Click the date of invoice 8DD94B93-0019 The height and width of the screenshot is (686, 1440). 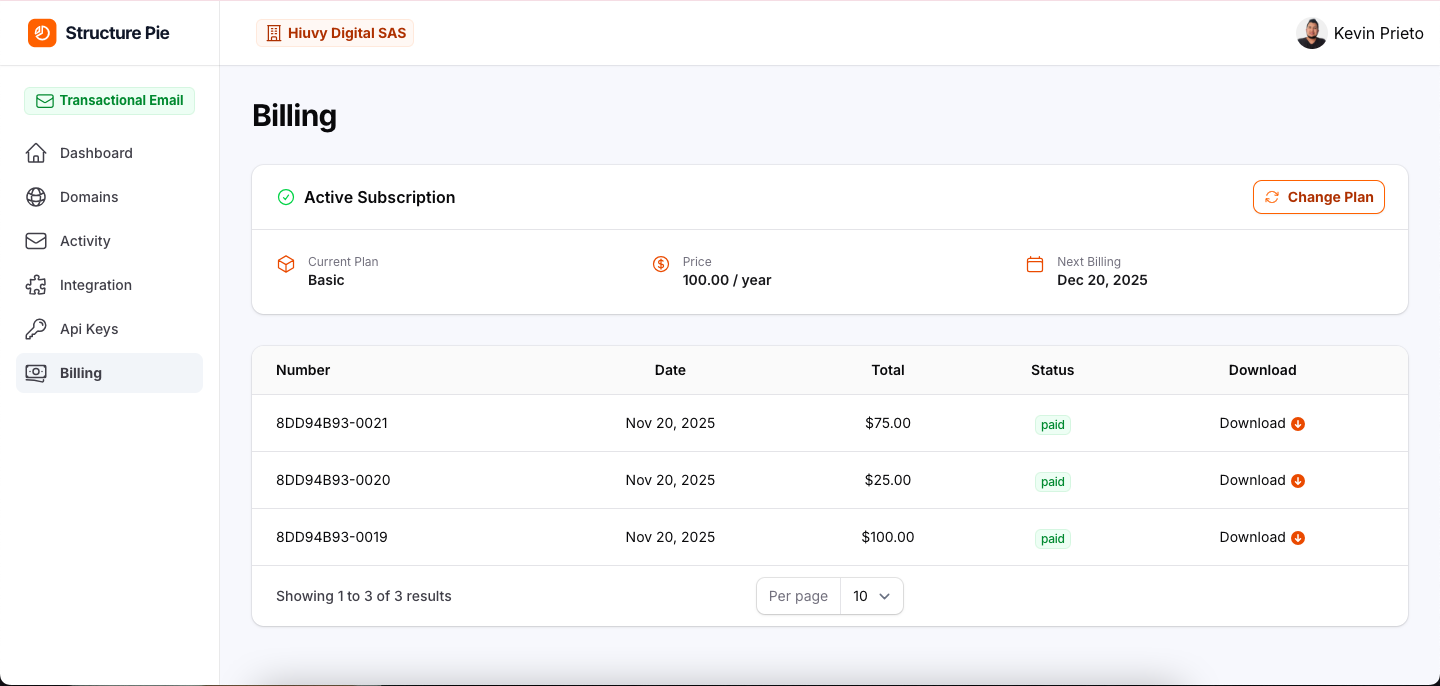pos(670,537)
